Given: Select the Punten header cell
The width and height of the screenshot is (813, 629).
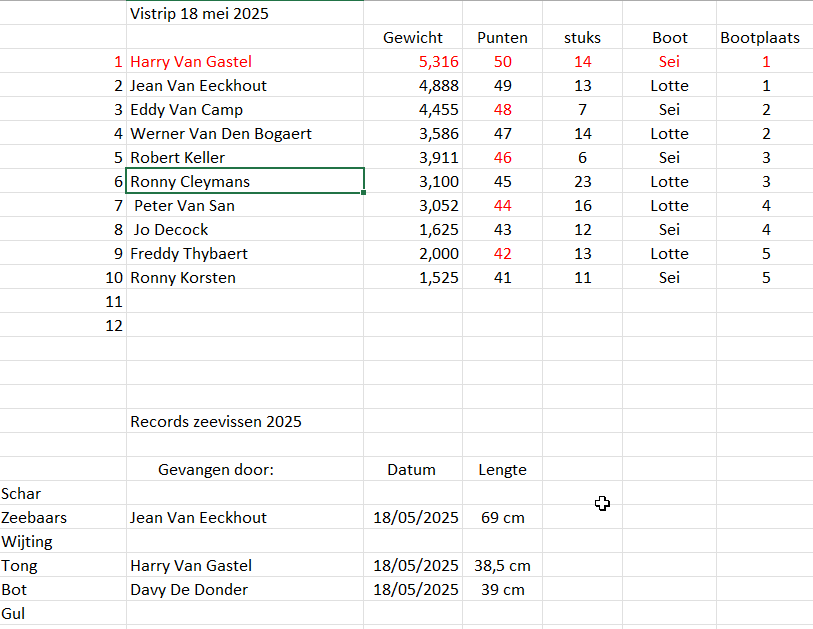Looking at the screenshot, I should click(x=502, y=37).
